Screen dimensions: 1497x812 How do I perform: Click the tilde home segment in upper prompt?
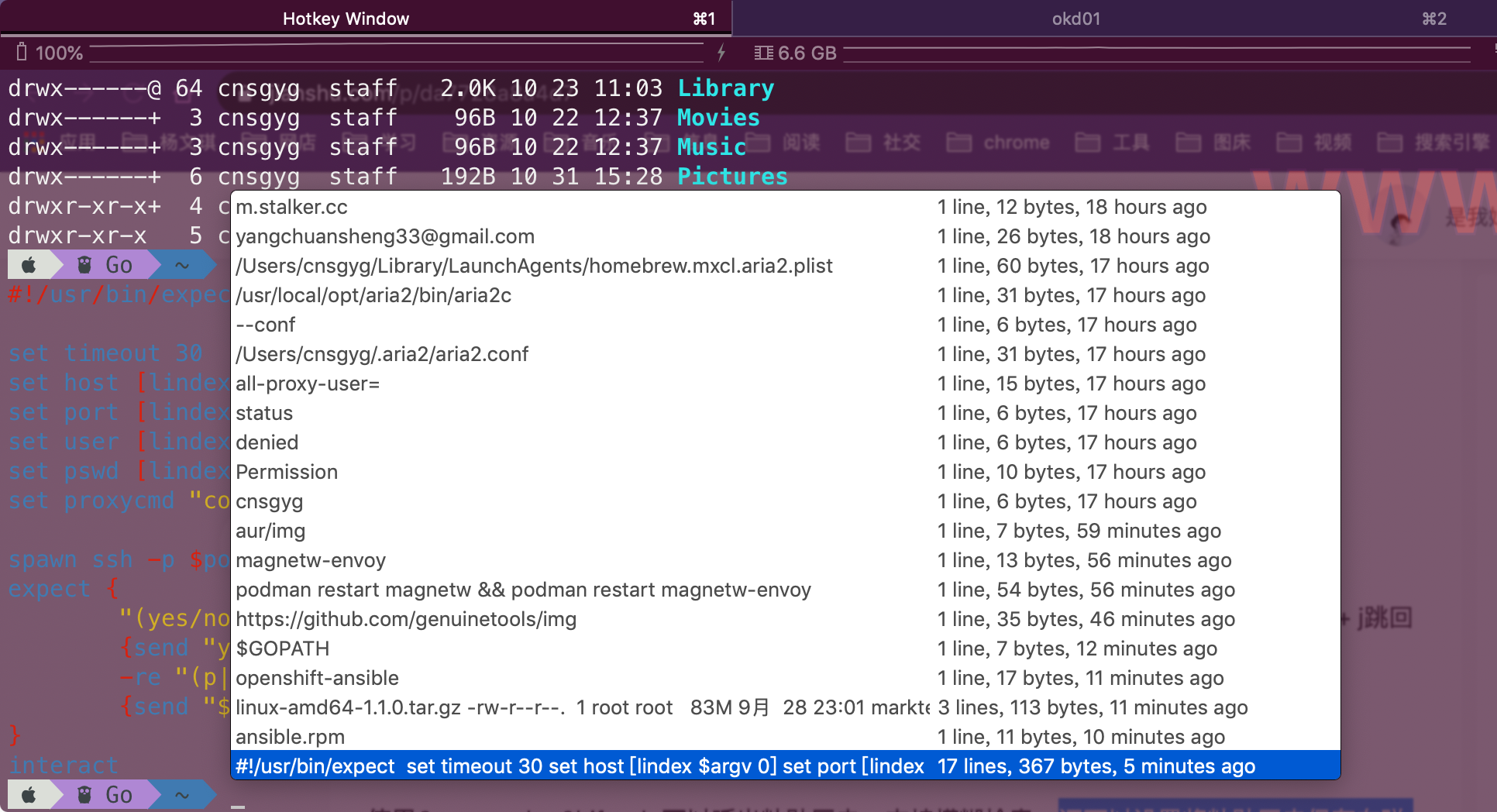point(182,265)
